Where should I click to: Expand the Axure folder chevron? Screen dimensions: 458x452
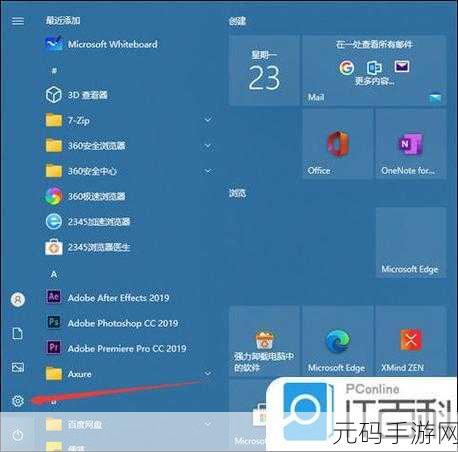(208, 373)
